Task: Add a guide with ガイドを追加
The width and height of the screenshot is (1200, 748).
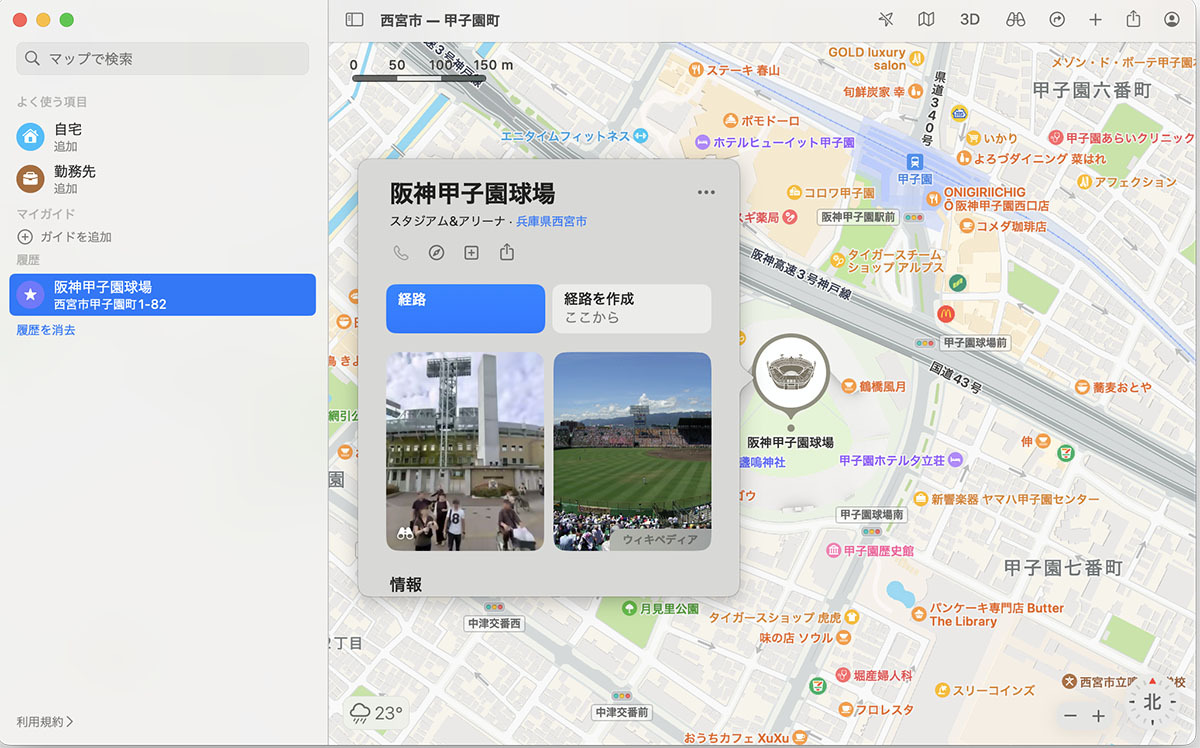Action: [65, 237]
